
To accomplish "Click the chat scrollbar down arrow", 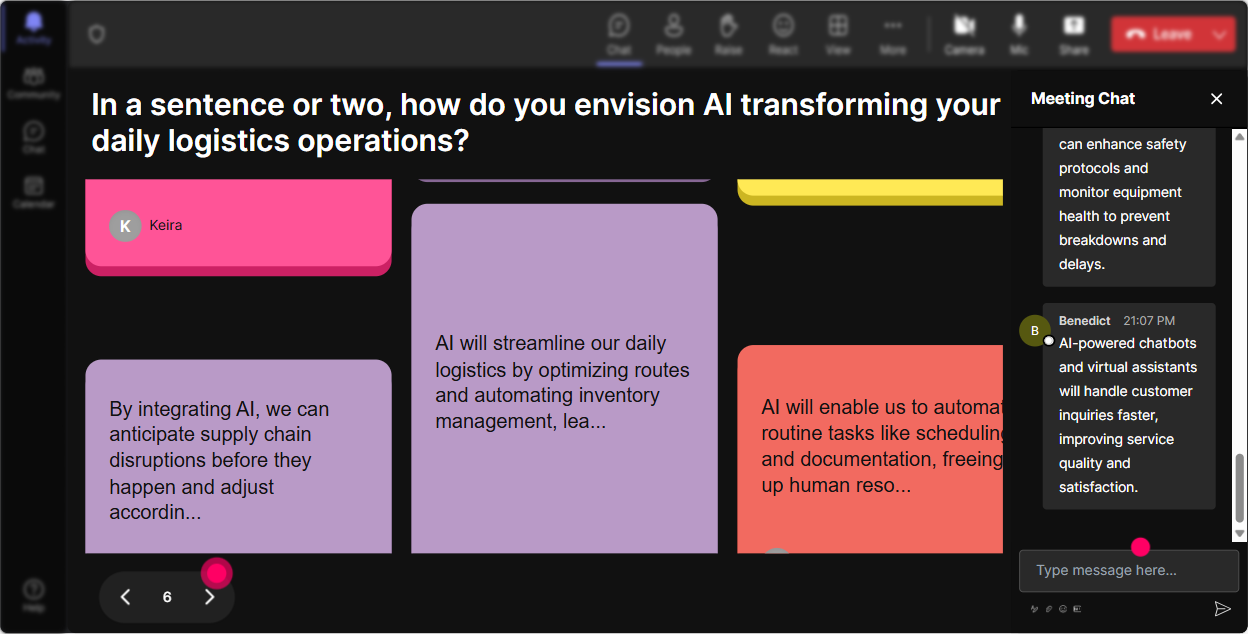I will pos(1240,534).
